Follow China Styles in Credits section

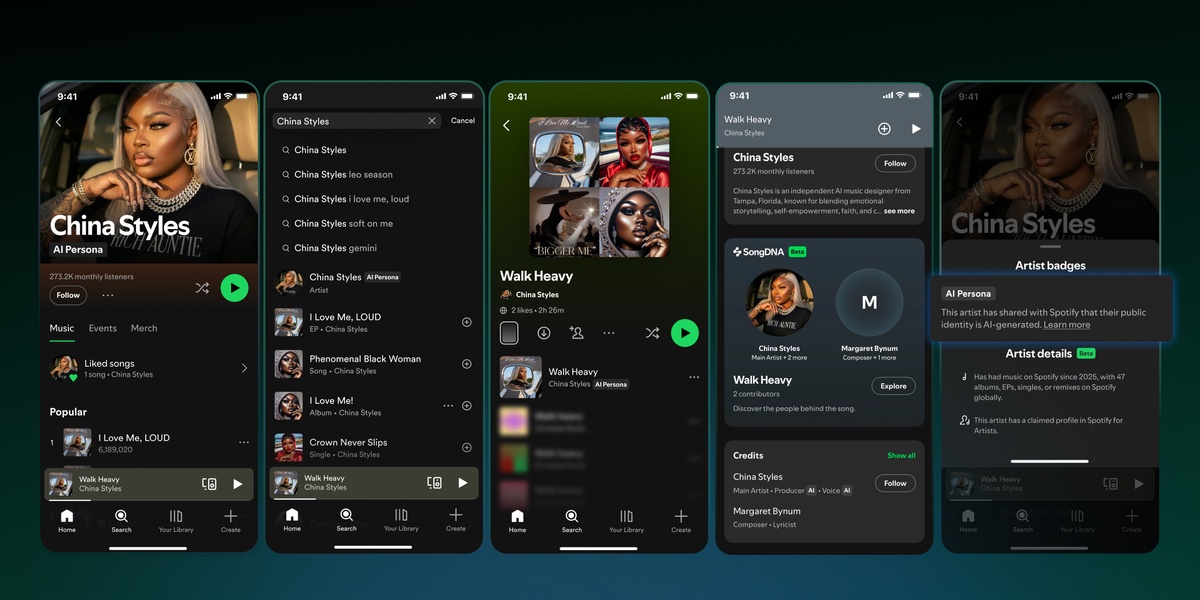coord(895,483)
